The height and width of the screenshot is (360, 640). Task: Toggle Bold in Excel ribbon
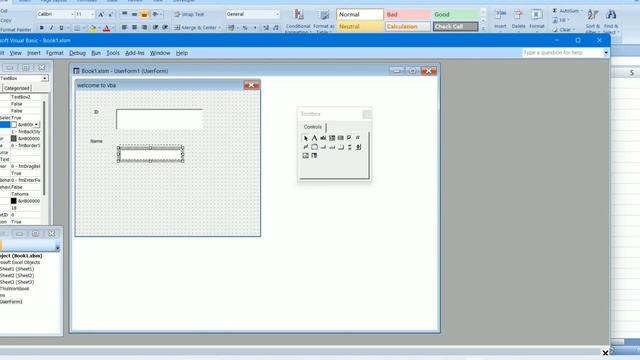[42, 28]
